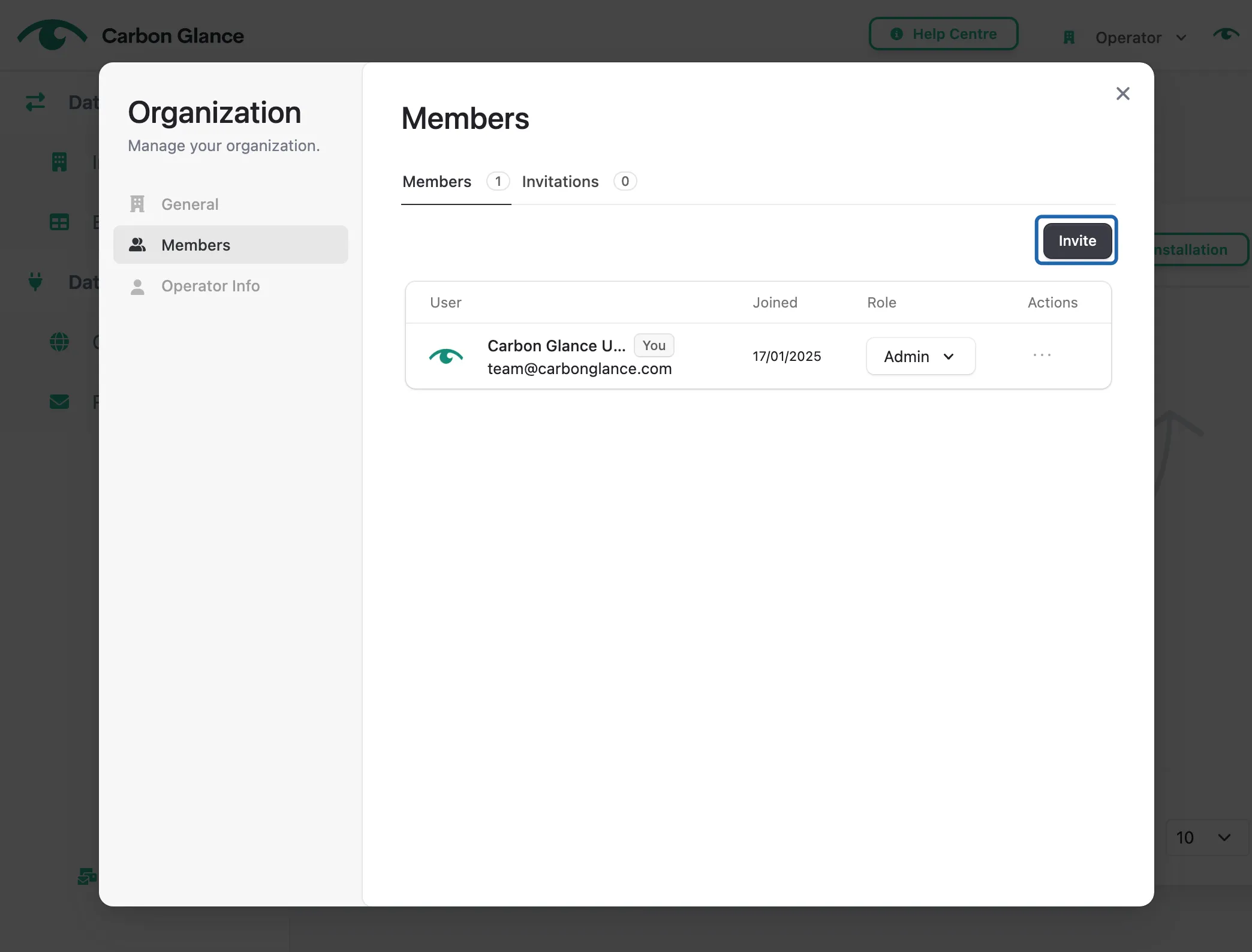
Task: Click the building icon beside Operator
Action: click(1069, 38)
